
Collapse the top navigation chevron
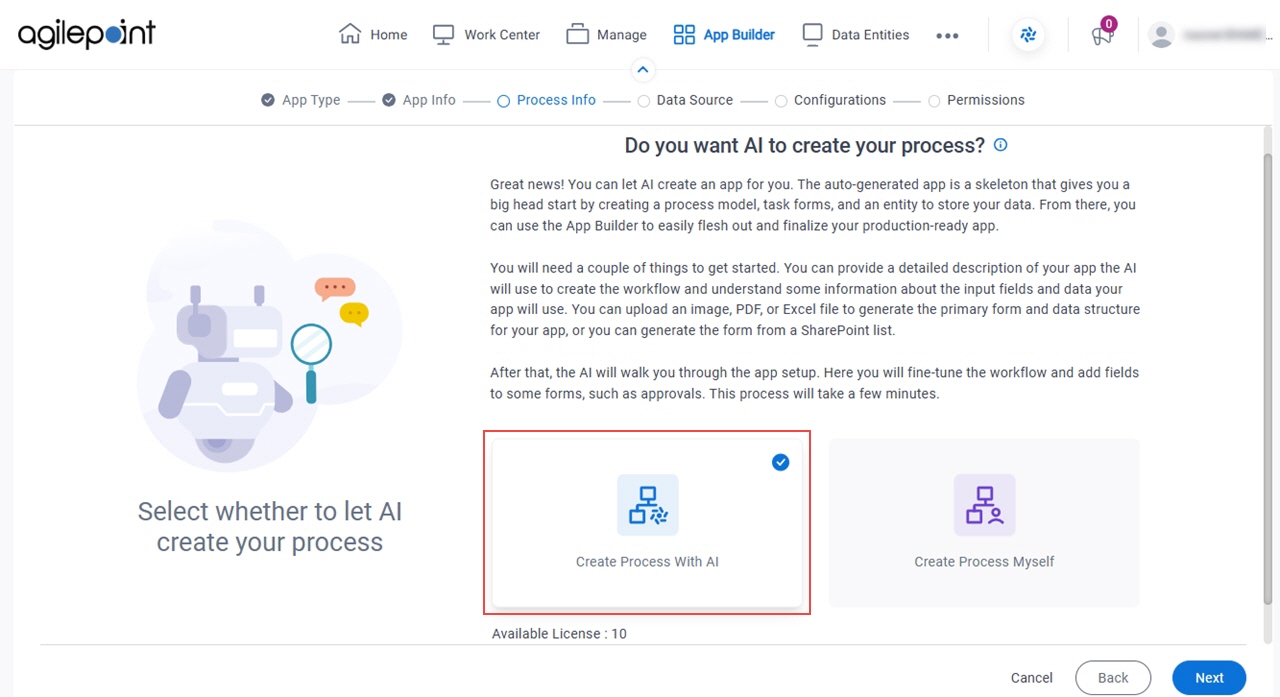coord(643,70)
